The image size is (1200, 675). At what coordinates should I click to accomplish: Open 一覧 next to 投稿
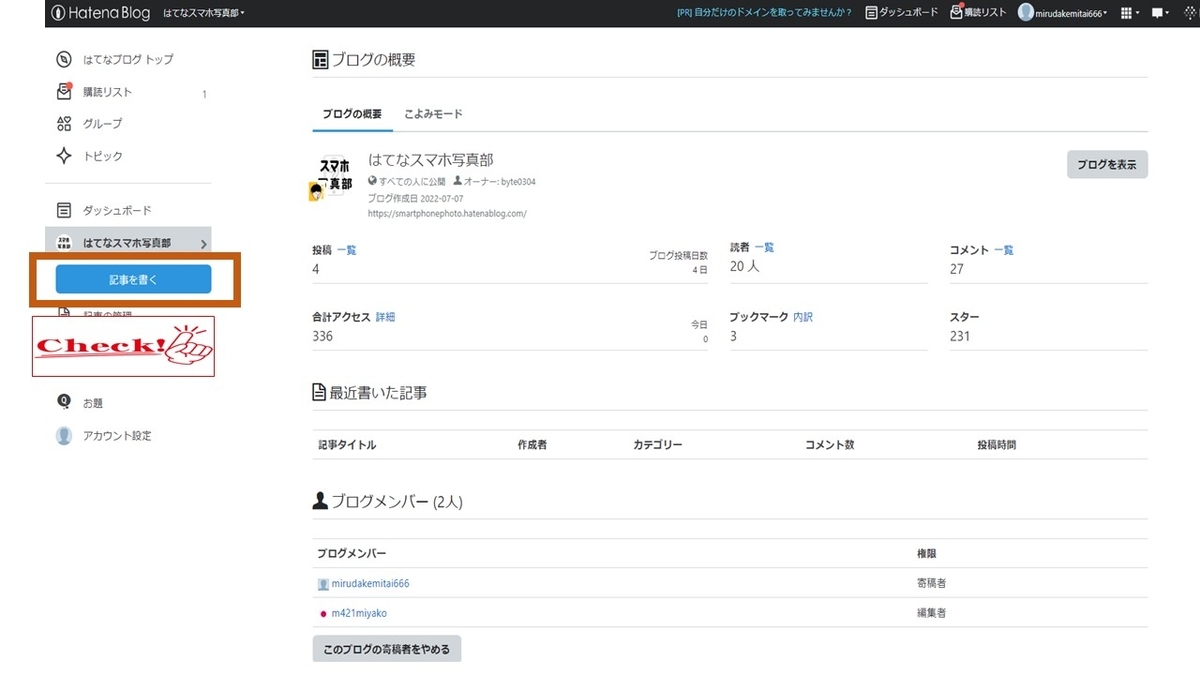click(x=347, y=250)
